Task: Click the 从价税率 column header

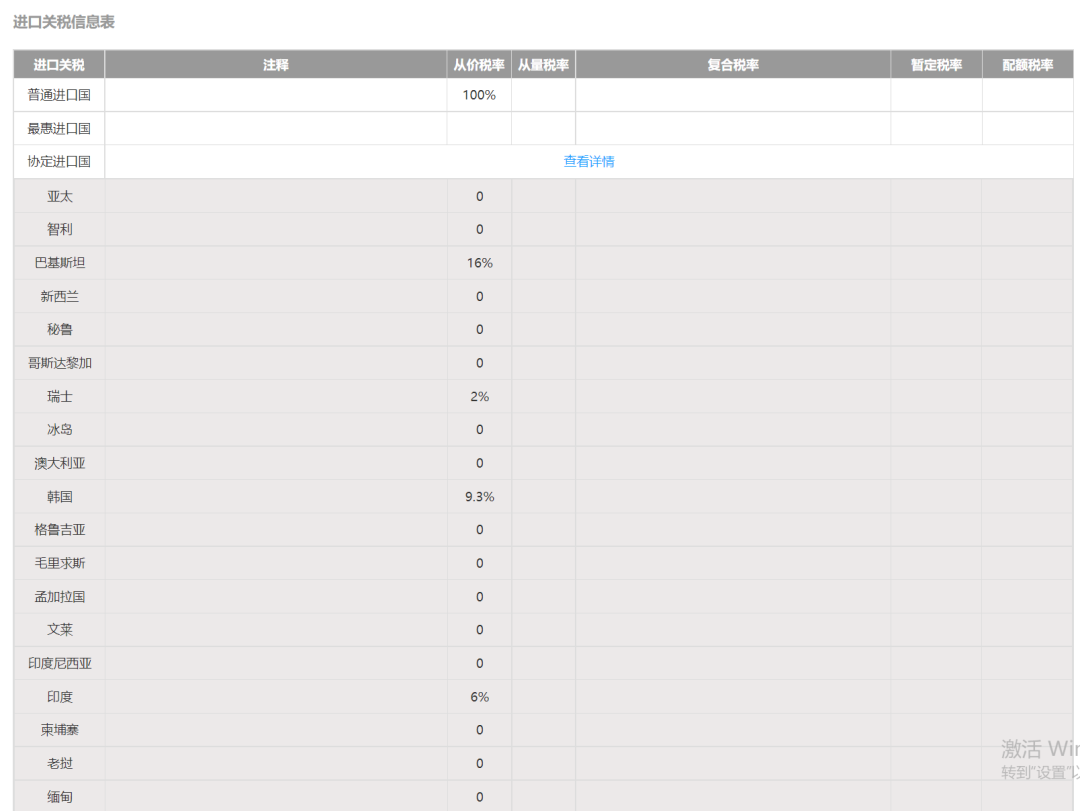Action: 479,65
